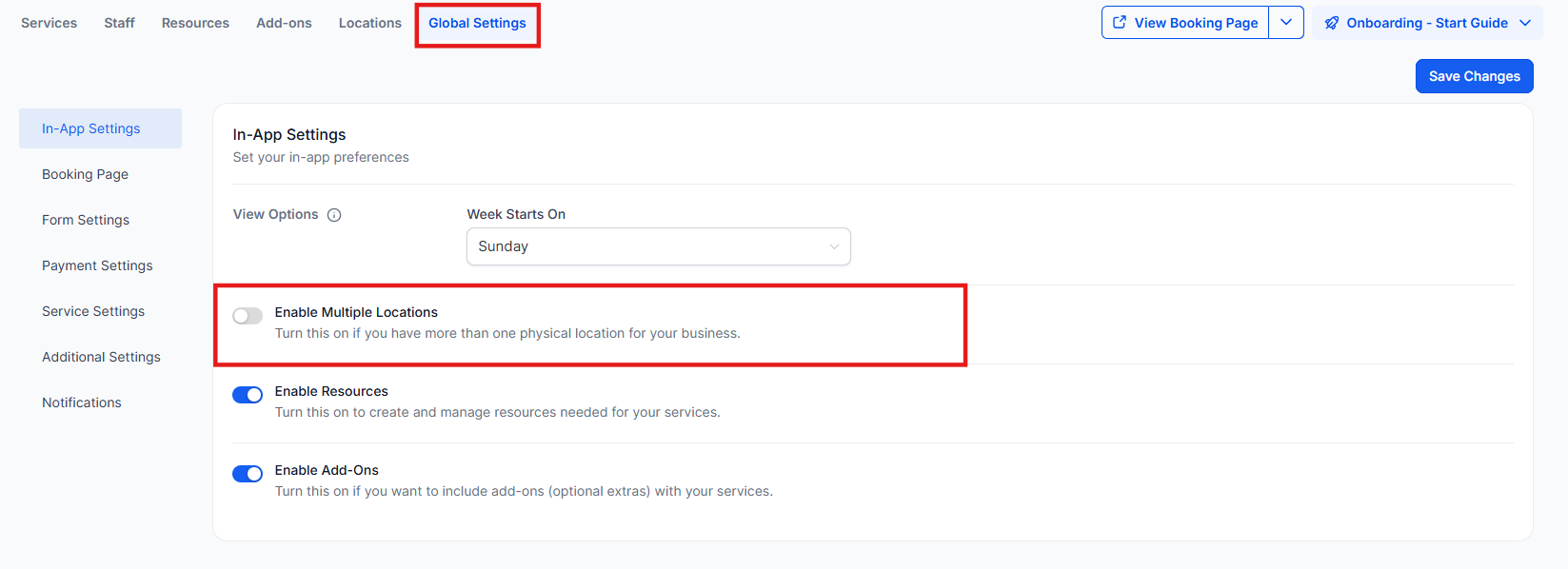Image resolution: width=1568 pixels, height=569 pixels.
Task: Click the View Booking Page button
Action: (x=1195, y=23)
